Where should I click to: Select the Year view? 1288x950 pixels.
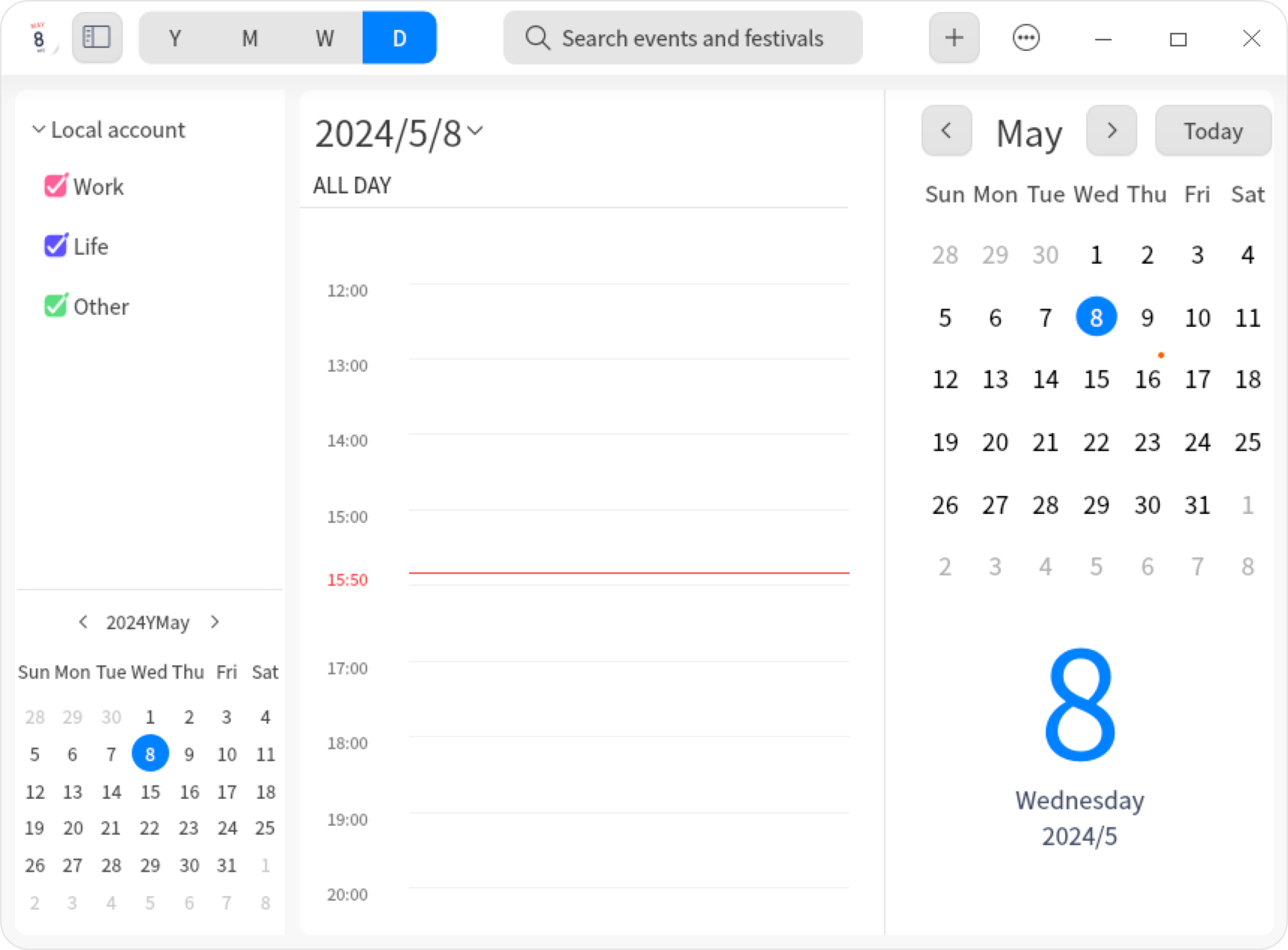175,37
